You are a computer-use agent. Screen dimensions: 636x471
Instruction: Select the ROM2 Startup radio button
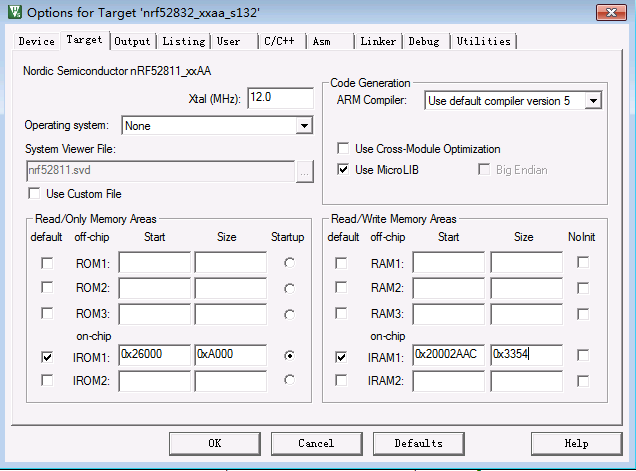289,289
